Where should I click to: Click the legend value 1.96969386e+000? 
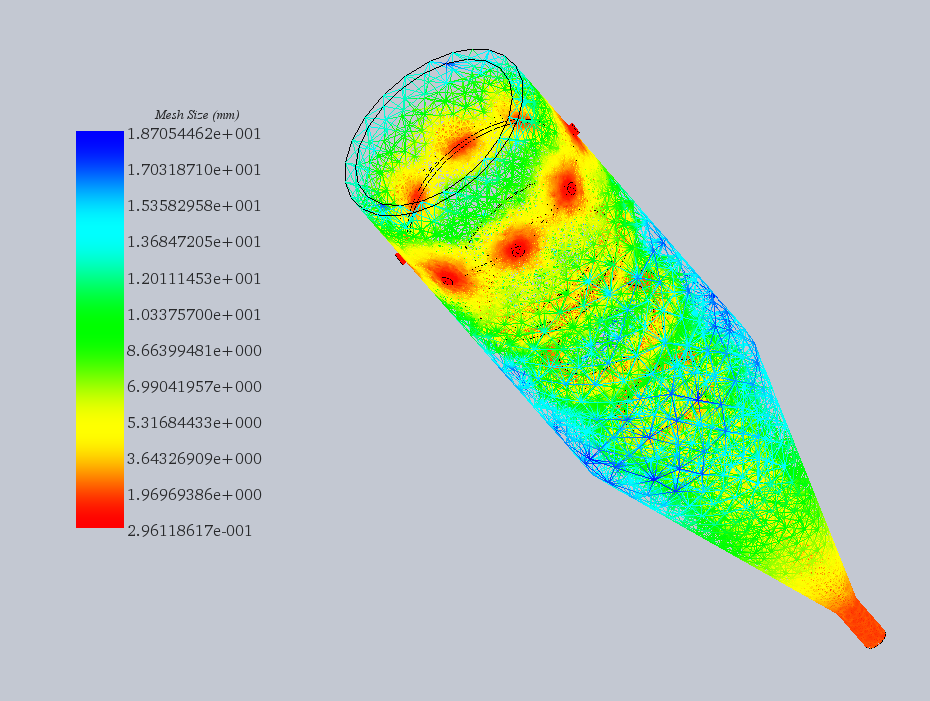(194, 495)
